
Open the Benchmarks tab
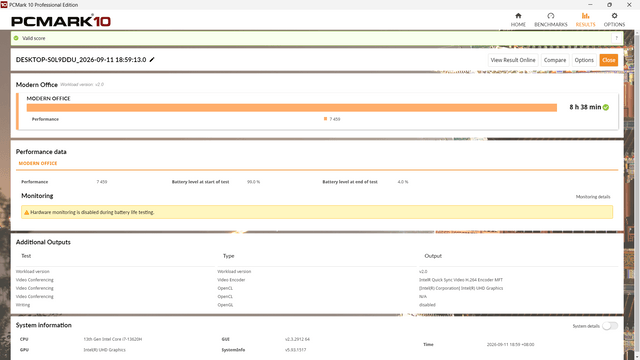(551, 20)
